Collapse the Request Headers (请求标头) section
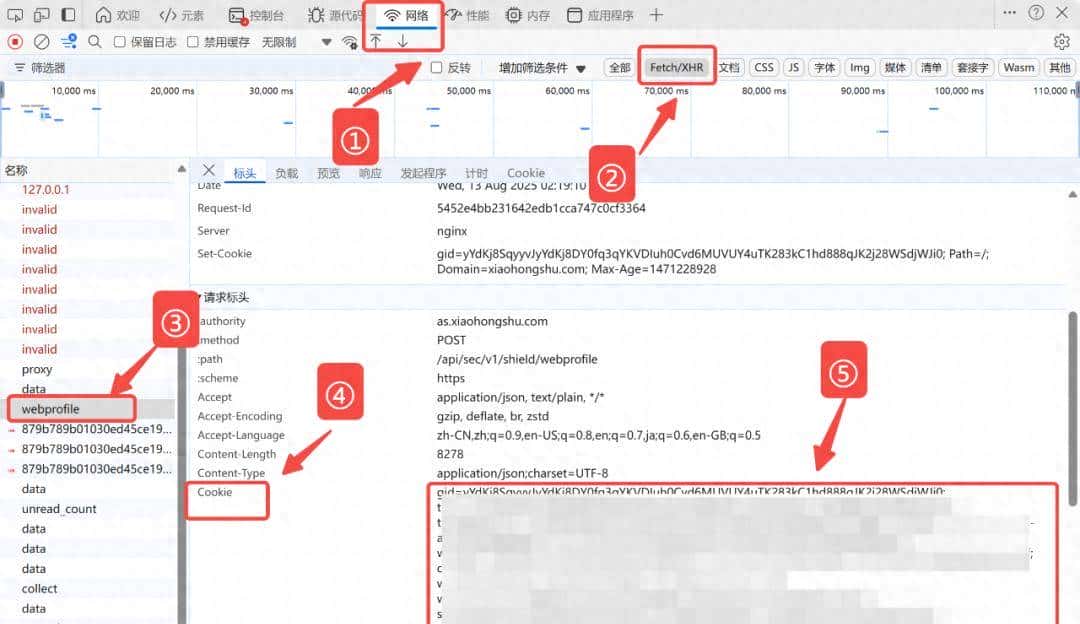The width and height of the screenshot is (1080, 624). coord(224,298)
